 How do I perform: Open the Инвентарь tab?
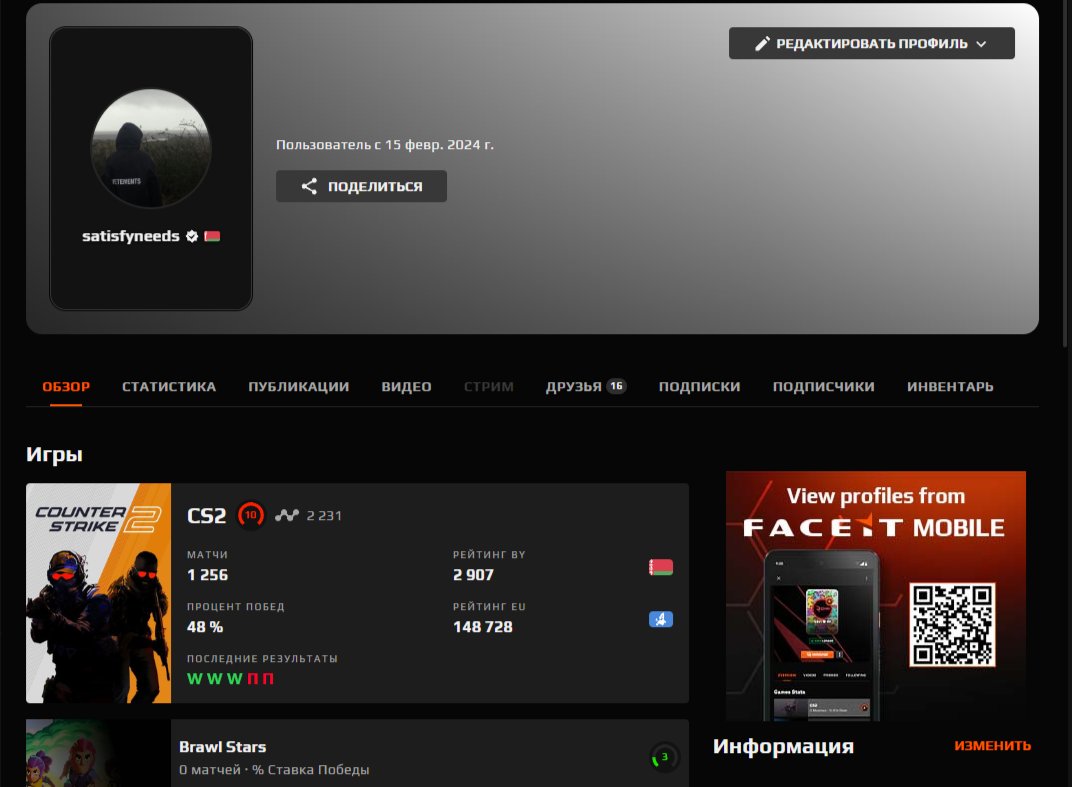click(949, 387)
